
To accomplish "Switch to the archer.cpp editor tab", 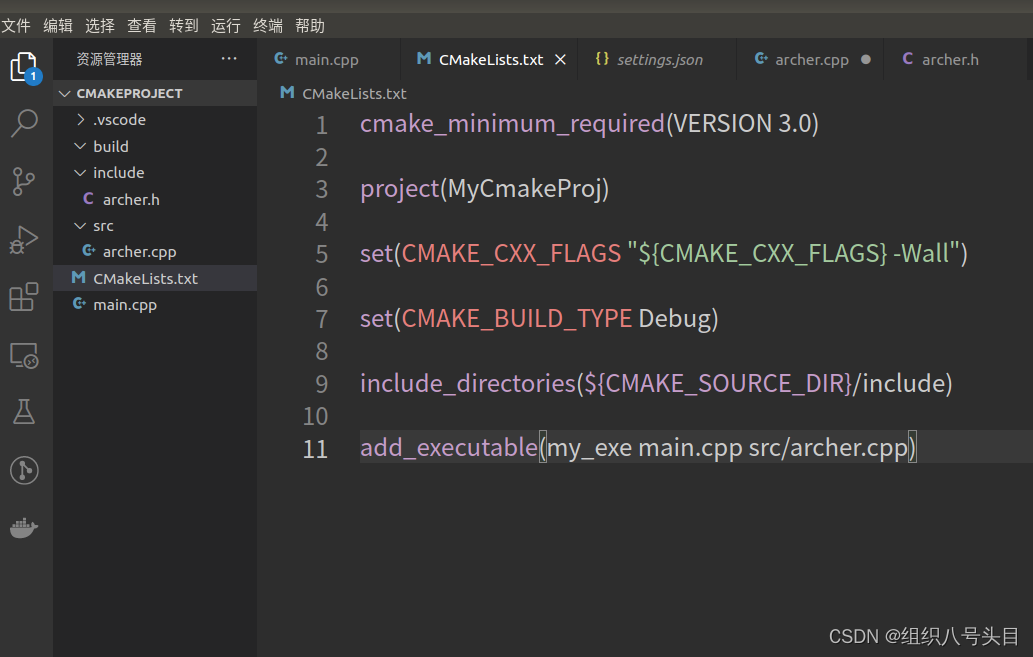I will [x=810, y=59].
